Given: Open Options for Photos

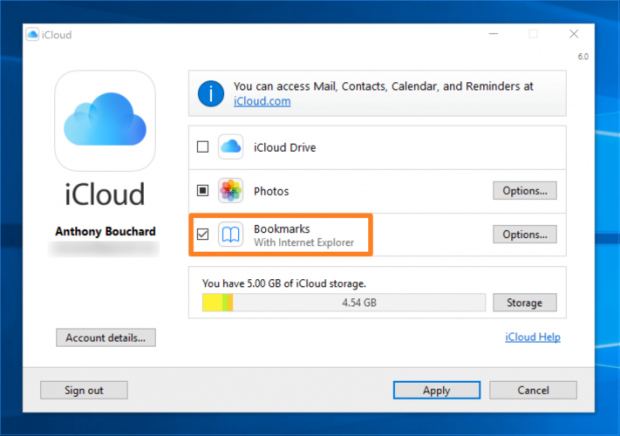Looking at the screenshot, I should click(x=524, y=190).
